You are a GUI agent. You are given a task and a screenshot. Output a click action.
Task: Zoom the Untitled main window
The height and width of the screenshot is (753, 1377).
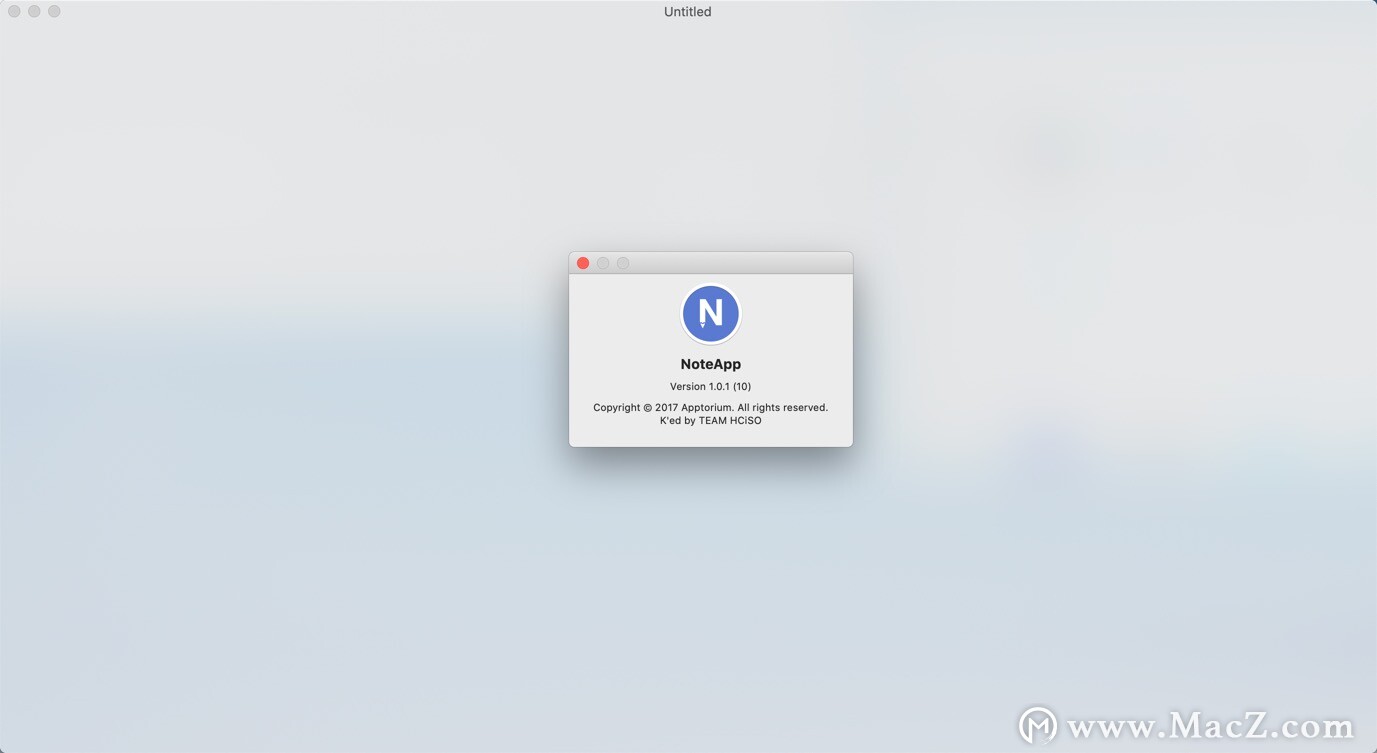54,11
